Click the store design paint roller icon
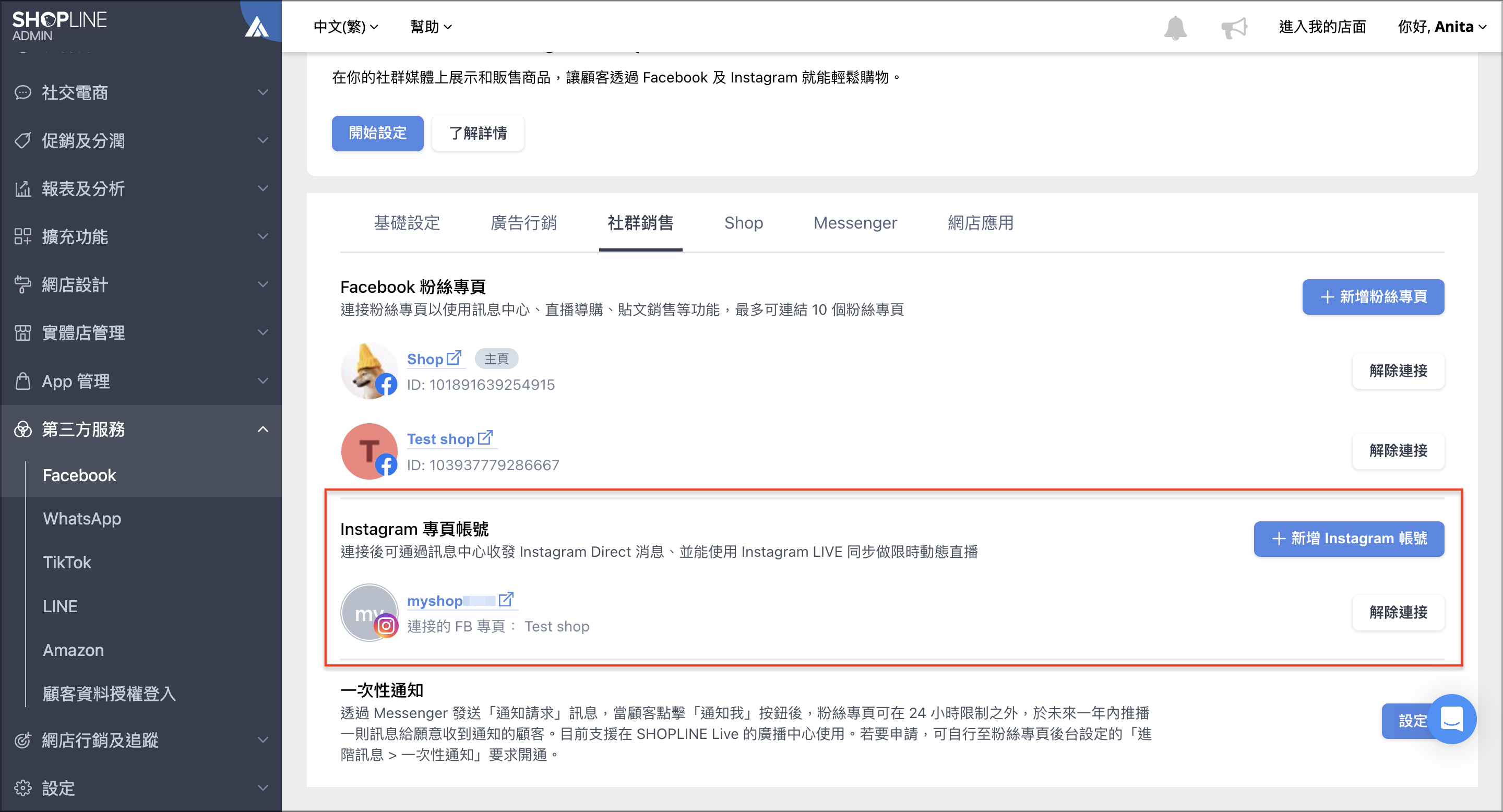The width and height of the screenshot is (1503, 812). tap(23, 284)
